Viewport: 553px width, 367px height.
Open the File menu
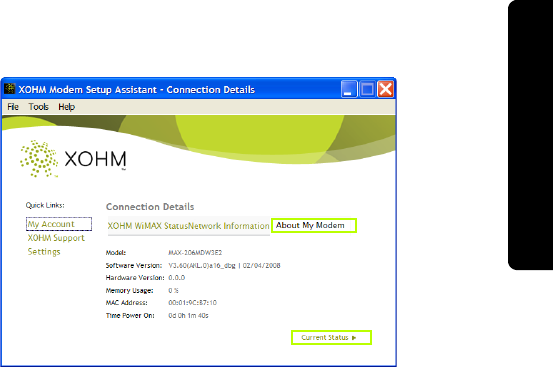click(x=13, y=107)
